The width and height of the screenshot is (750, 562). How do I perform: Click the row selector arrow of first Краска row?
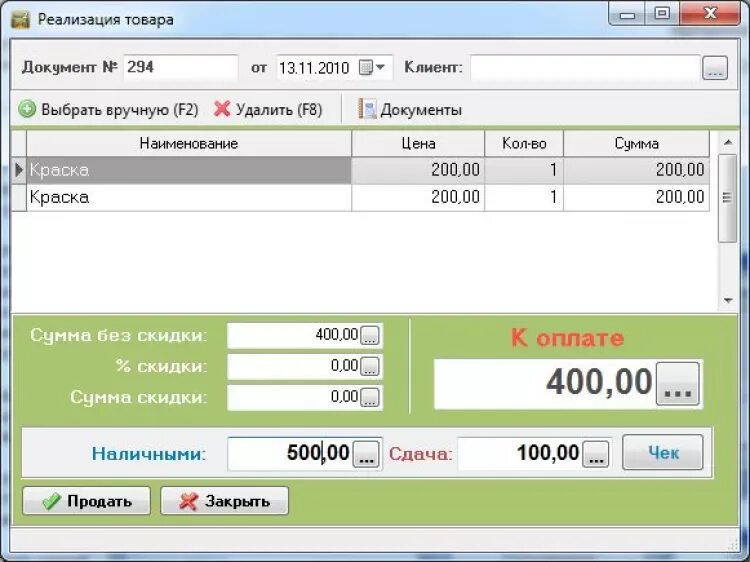(x=19, y=170)
